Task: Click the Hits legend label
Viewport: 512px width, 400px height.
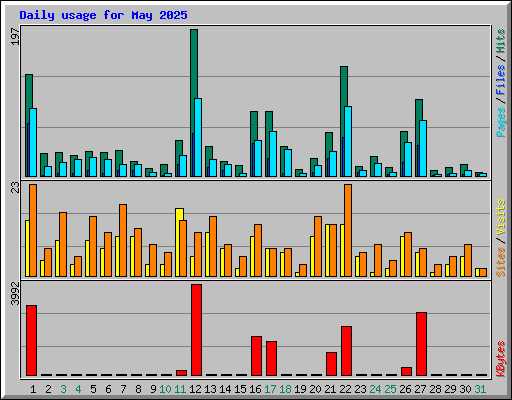Action: (501, 41)
